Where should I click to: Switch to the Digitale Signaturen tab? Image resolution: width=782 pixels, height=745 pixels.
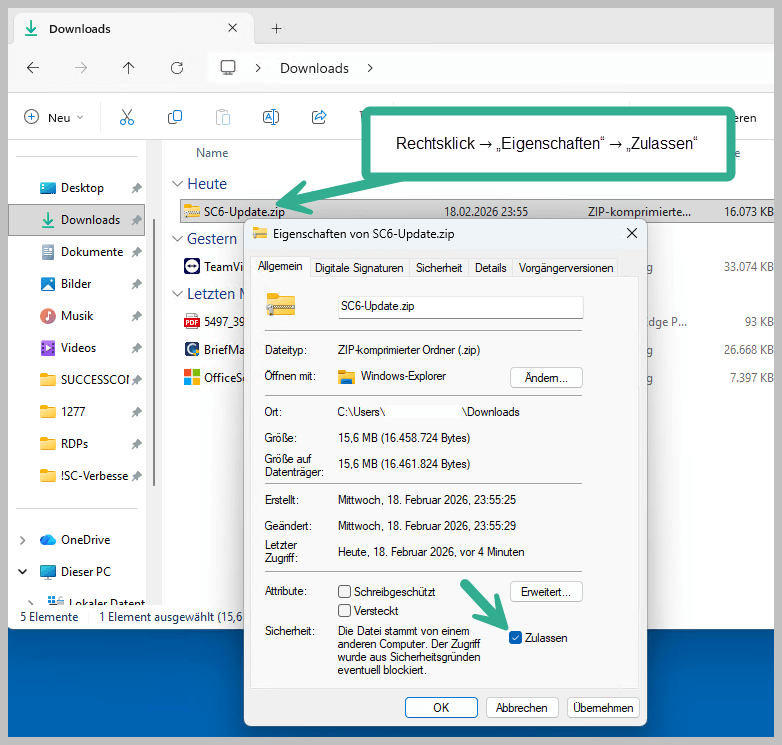pos(359,268)
